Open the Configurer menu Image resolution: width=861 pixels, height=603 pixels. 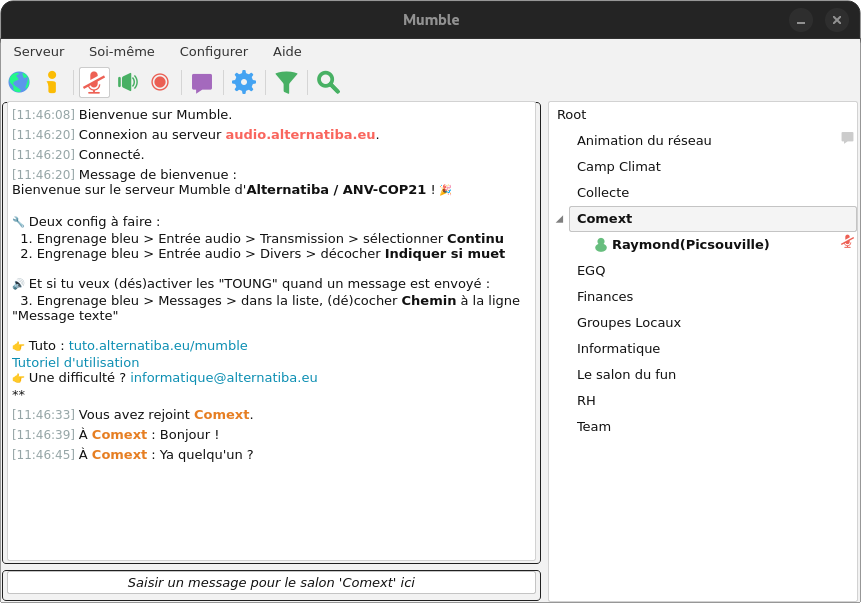[x=214, y=51]
